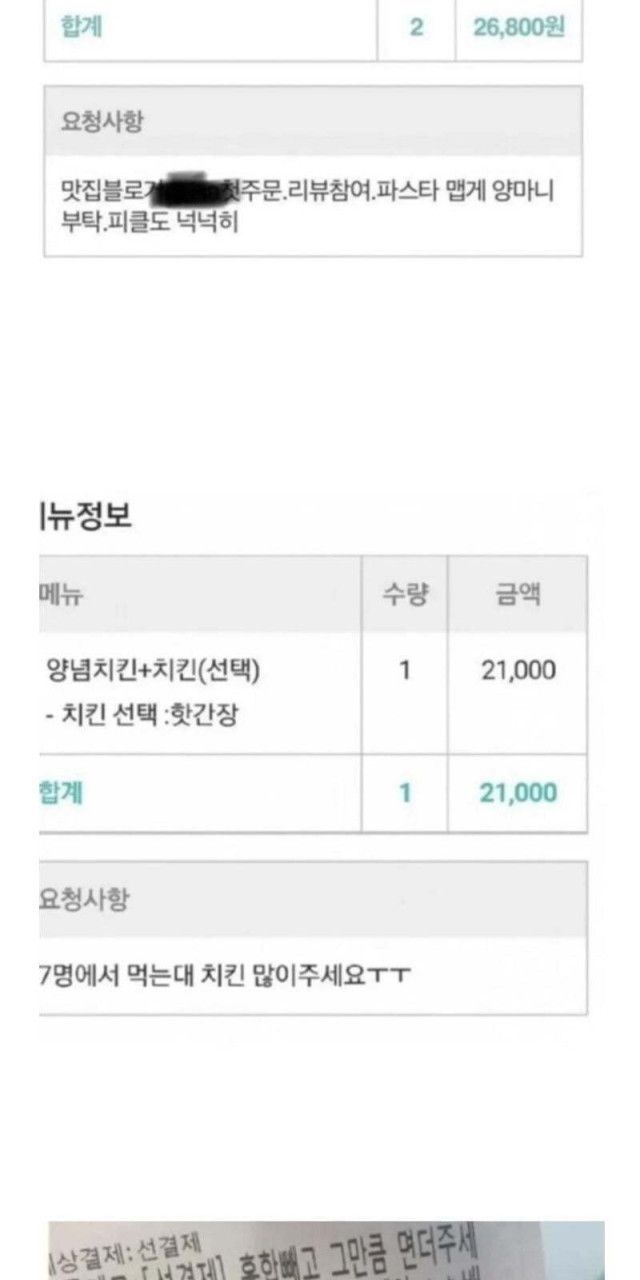Viewport: 640px width, 1280px height.
Task: Open the receipt photo at the bottom
Action: pyautogui.click(x=326, y=1250)
